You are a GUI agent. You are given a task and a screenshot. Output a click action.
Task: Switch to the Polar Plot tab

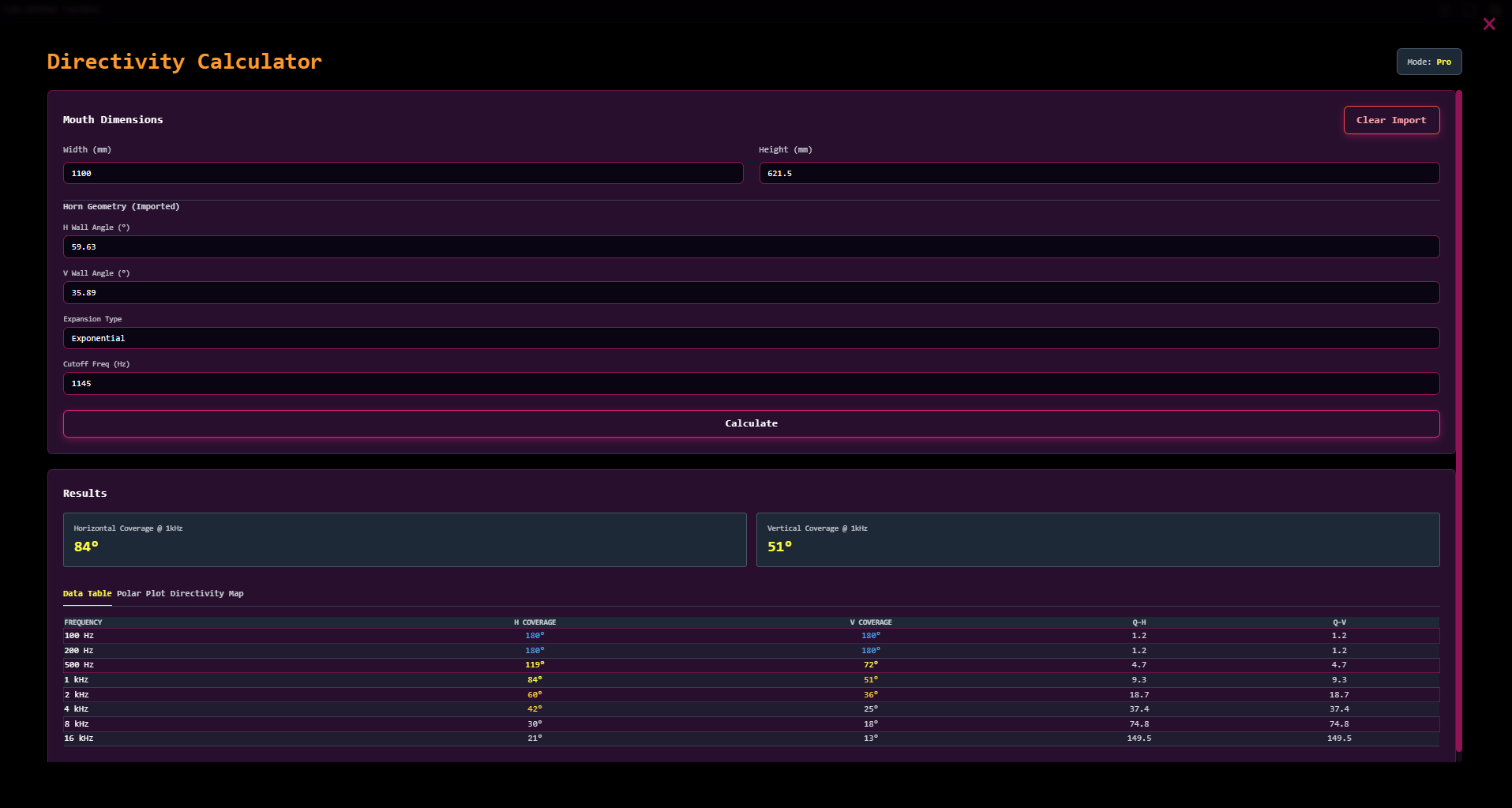[141, 594]
